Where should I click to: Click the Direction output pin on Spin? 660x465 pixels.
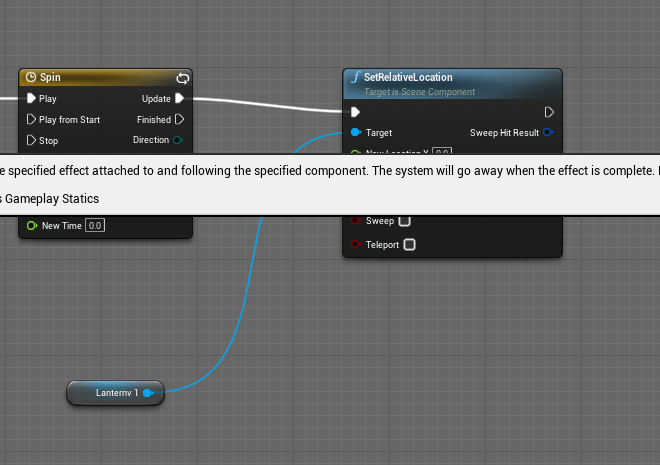pos(178,140)
